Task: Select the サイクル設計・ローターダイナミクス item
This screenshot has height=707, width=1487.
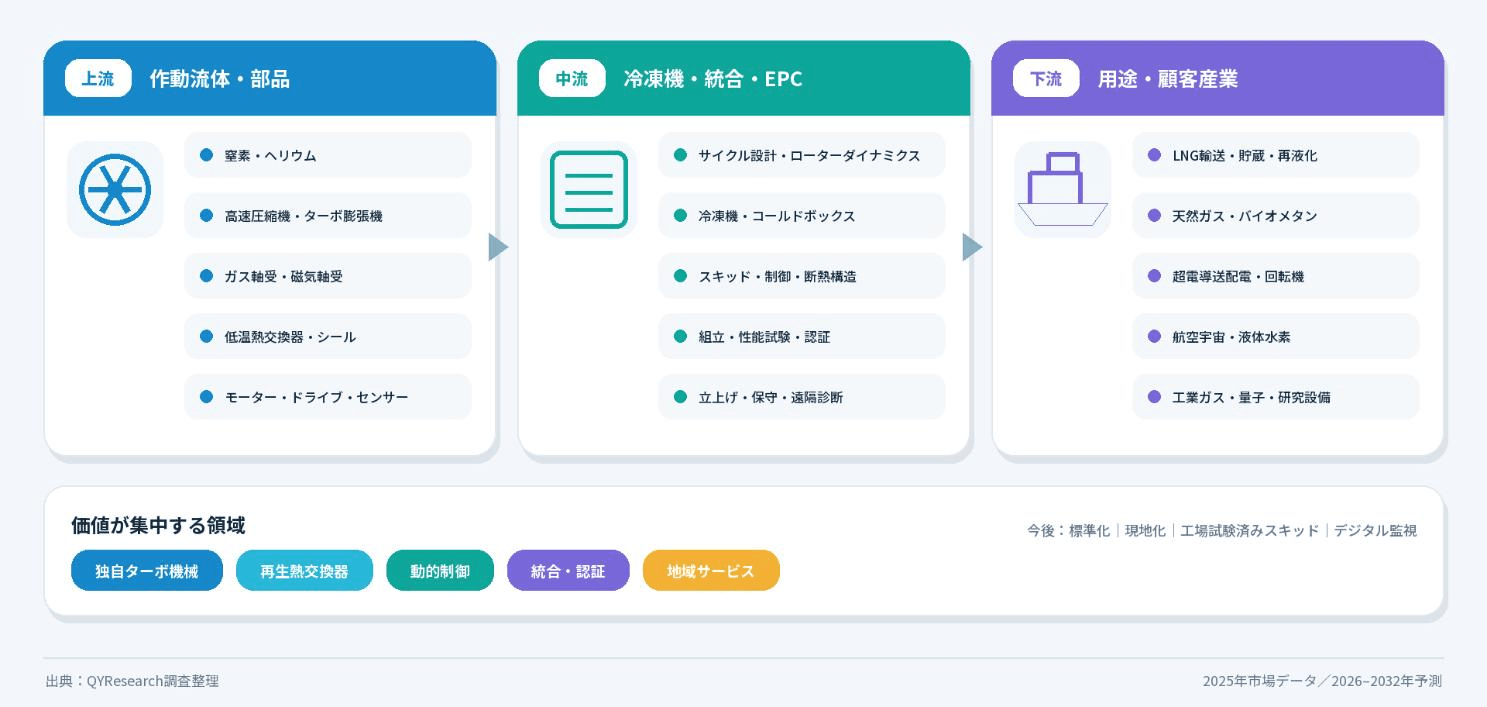Action: click(802, 155)
